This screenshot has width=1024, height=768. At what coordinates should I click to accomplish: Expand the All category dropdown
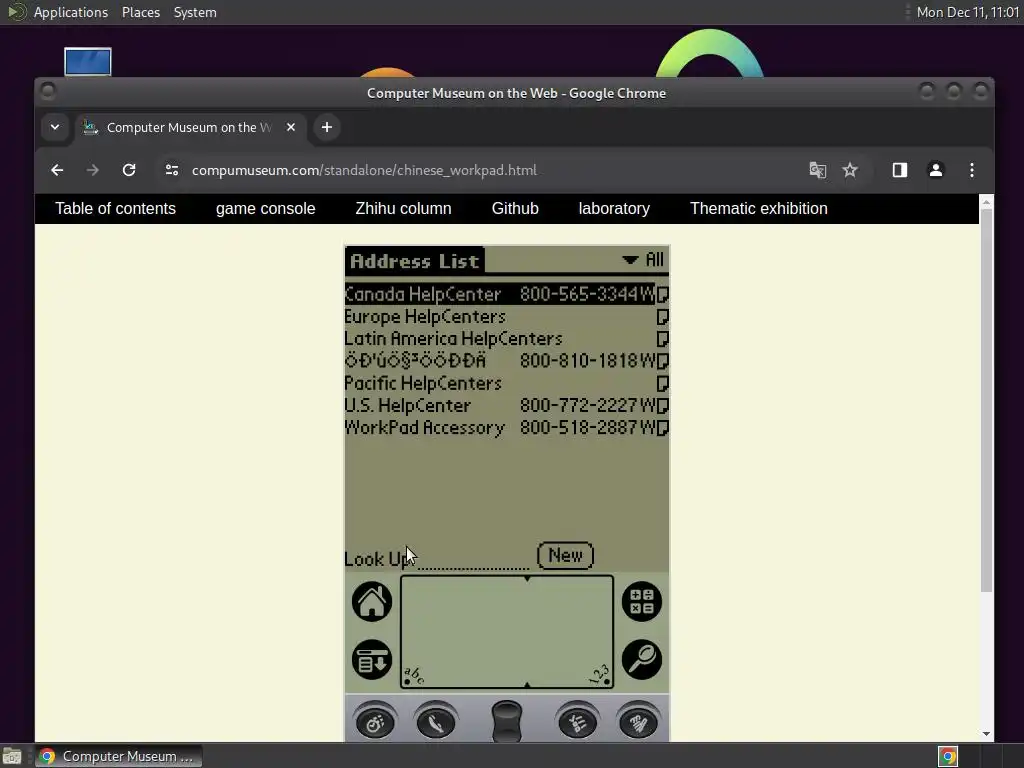[x=643, y=260]
